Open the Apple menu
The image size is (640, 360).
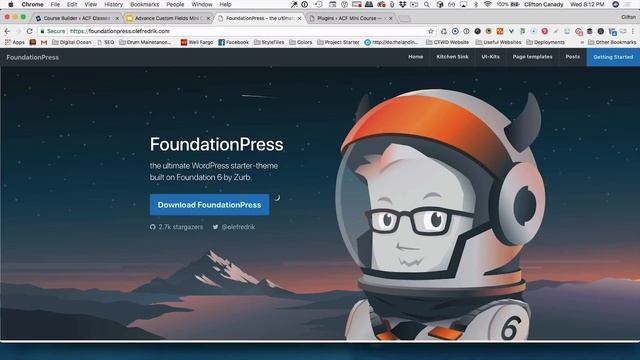coord(11,4)
